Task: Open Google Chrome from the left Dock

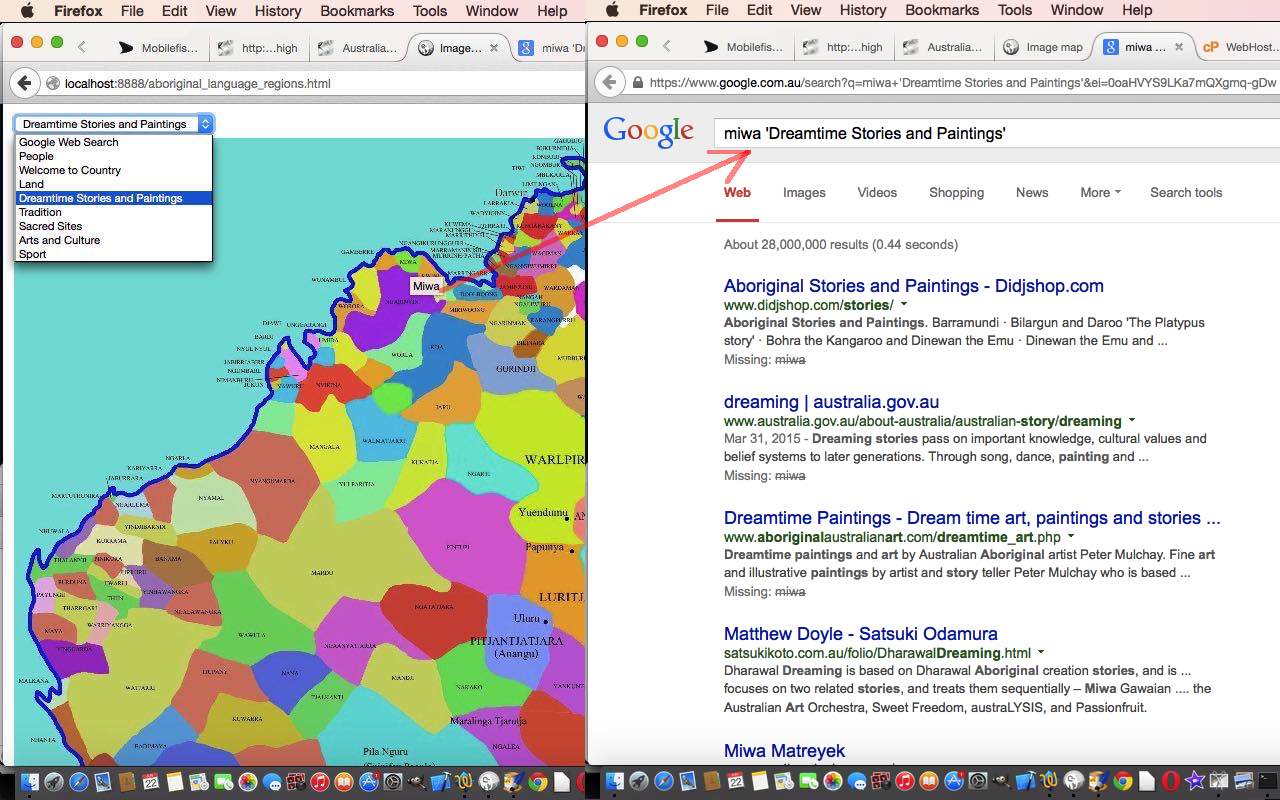Action: (x=538, y=782)
